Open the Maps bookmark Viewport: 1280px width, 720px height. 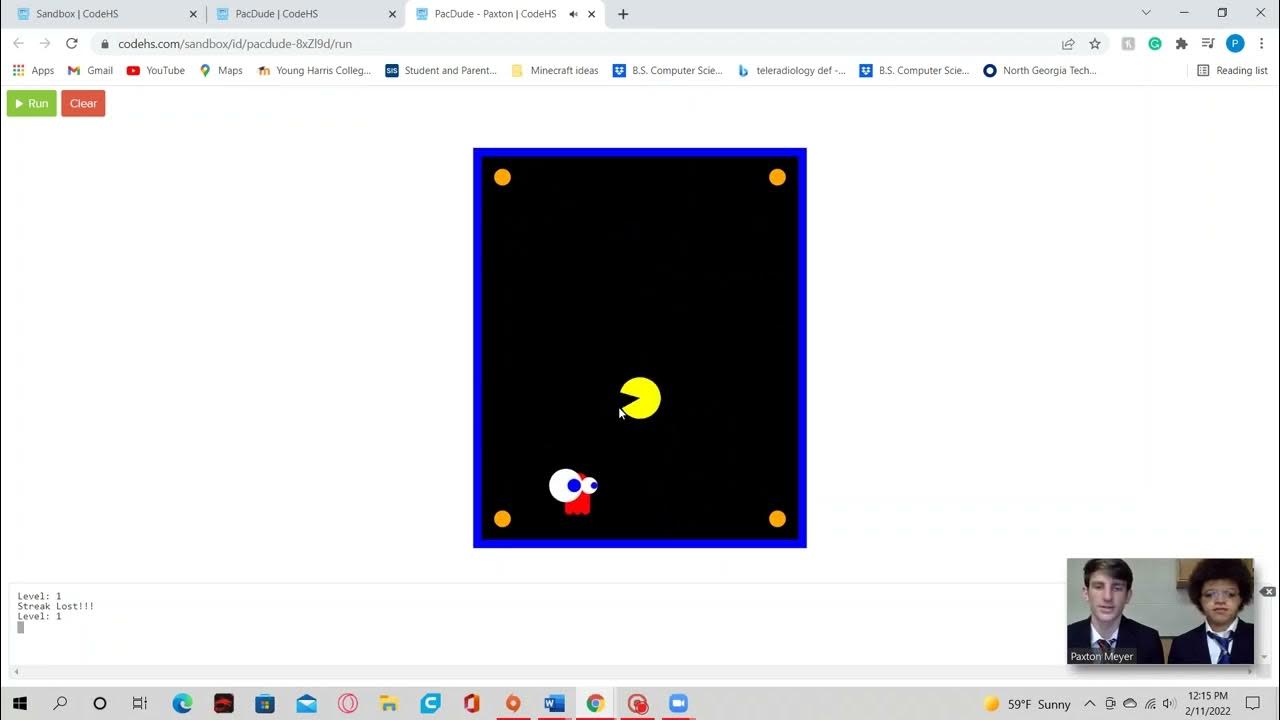tap(221, 70)
